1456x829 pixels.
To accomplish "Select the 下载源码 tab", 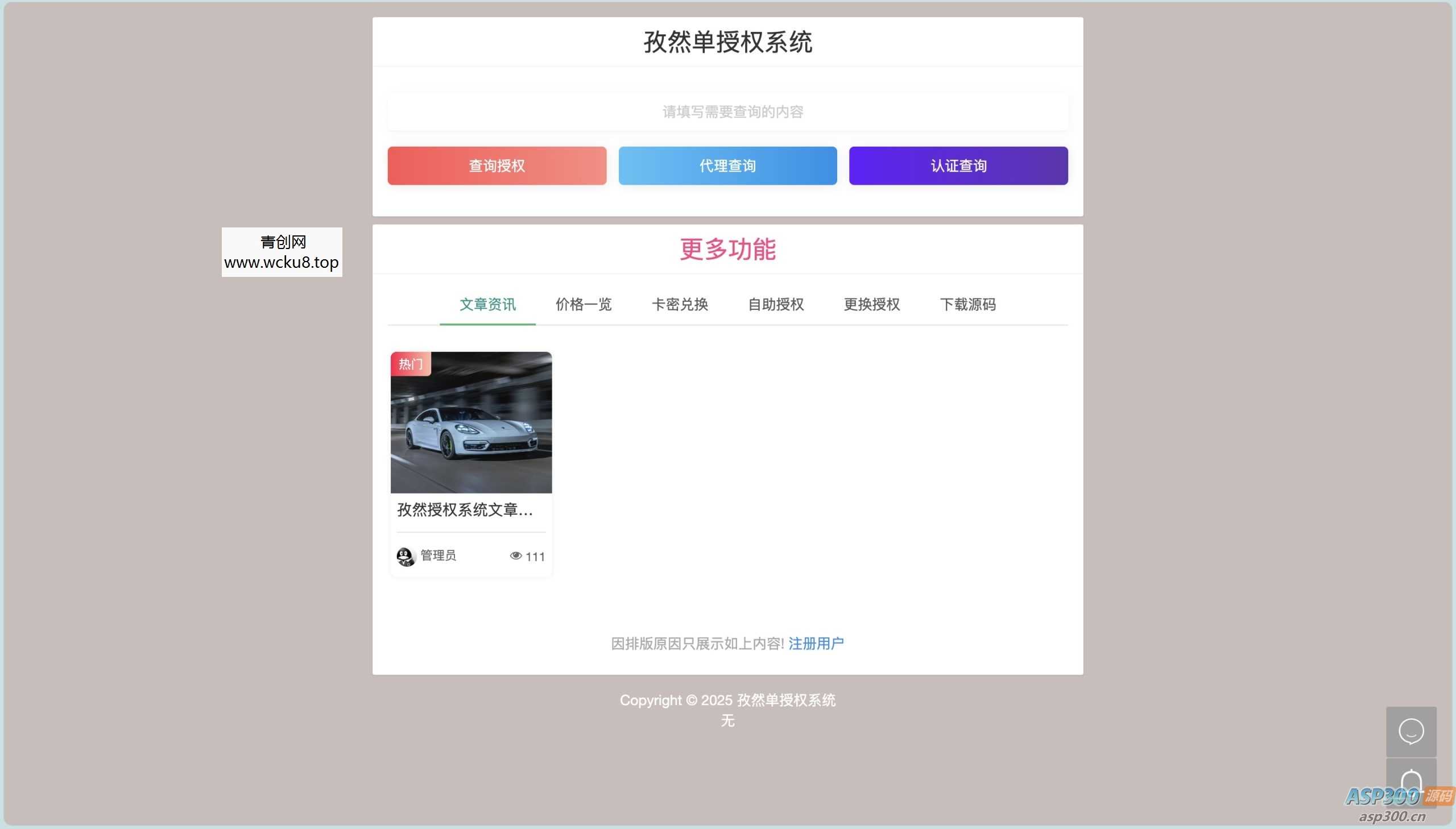I will pos(968,305).
